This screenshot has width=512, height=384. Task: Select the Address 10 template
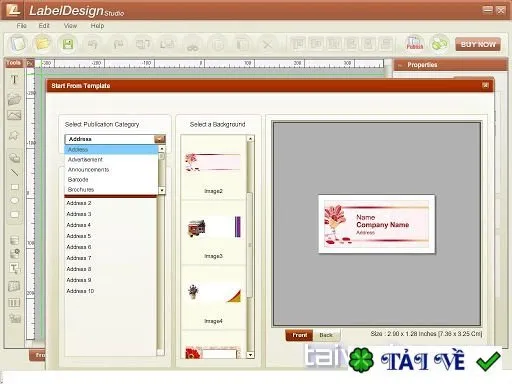pos(110,291)
